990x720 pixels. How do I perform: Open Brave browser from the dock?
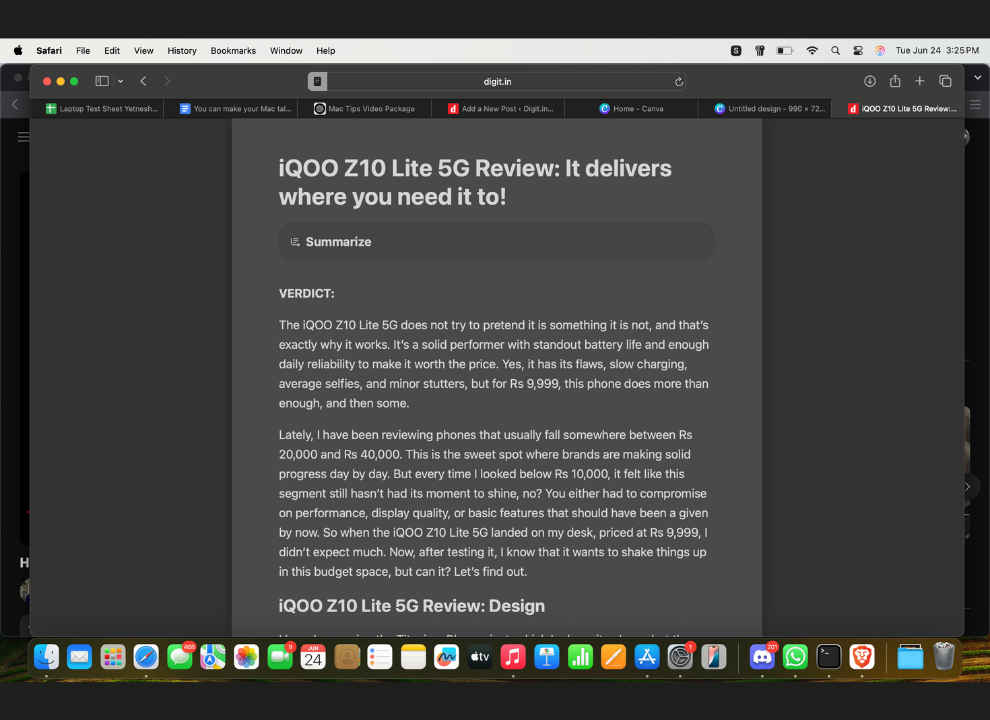862,657
